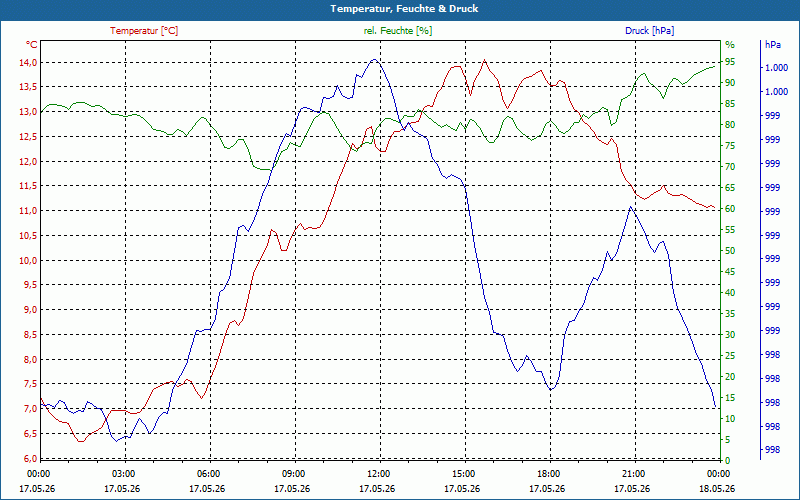Click the '10,0' temperature axis value
Viewport: 800px width, 500px height.
tap(28, 261)
